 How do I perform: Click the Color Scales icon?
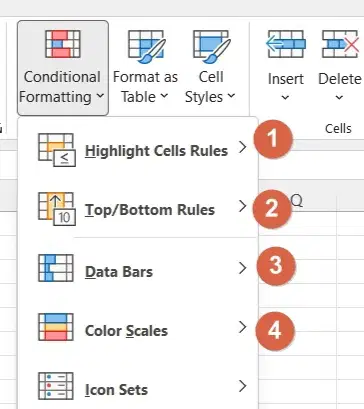[x=56, y=327]
